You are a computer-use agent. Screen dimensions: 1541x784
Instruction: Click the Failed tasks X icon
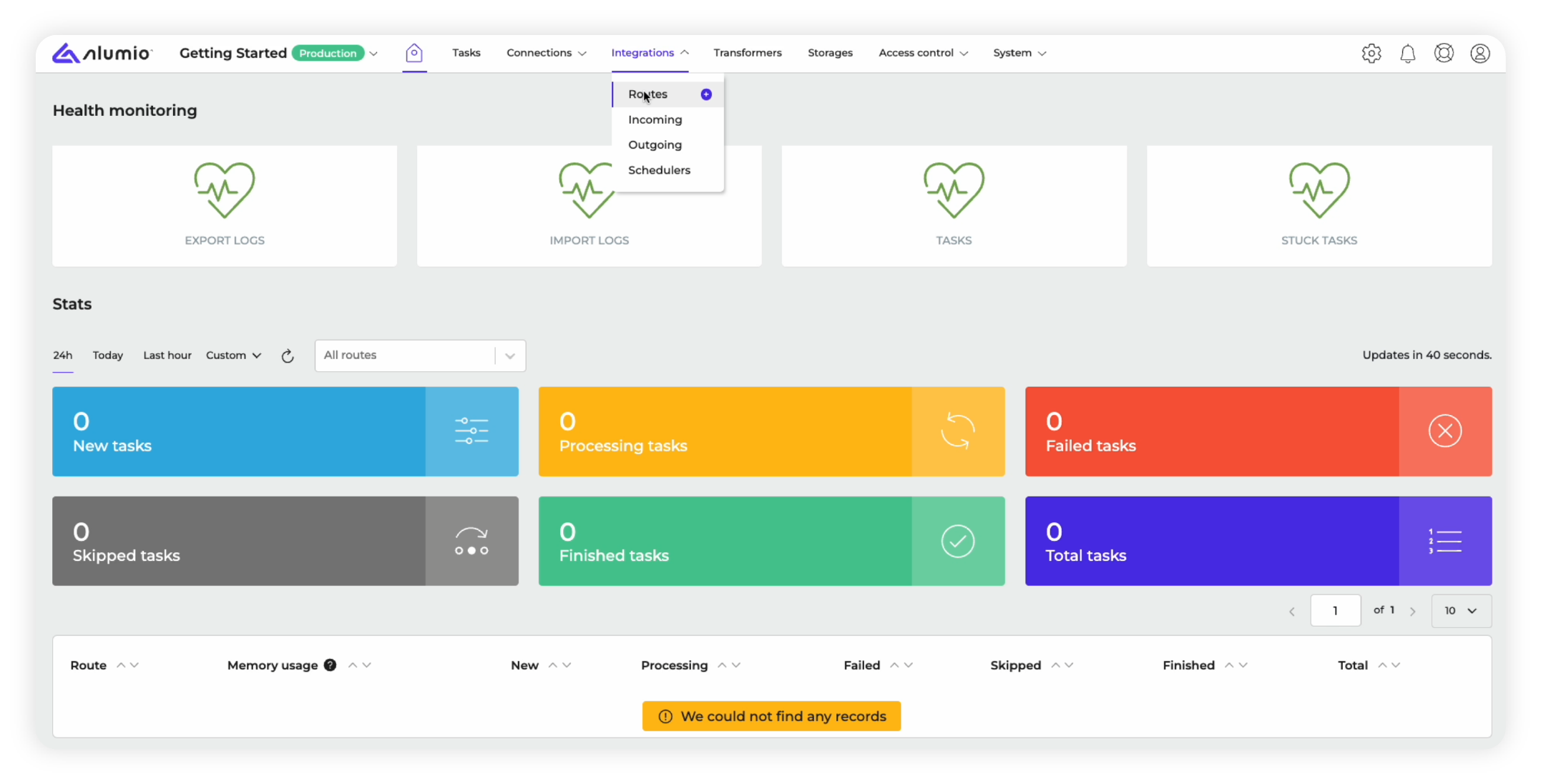point(1444,431)
